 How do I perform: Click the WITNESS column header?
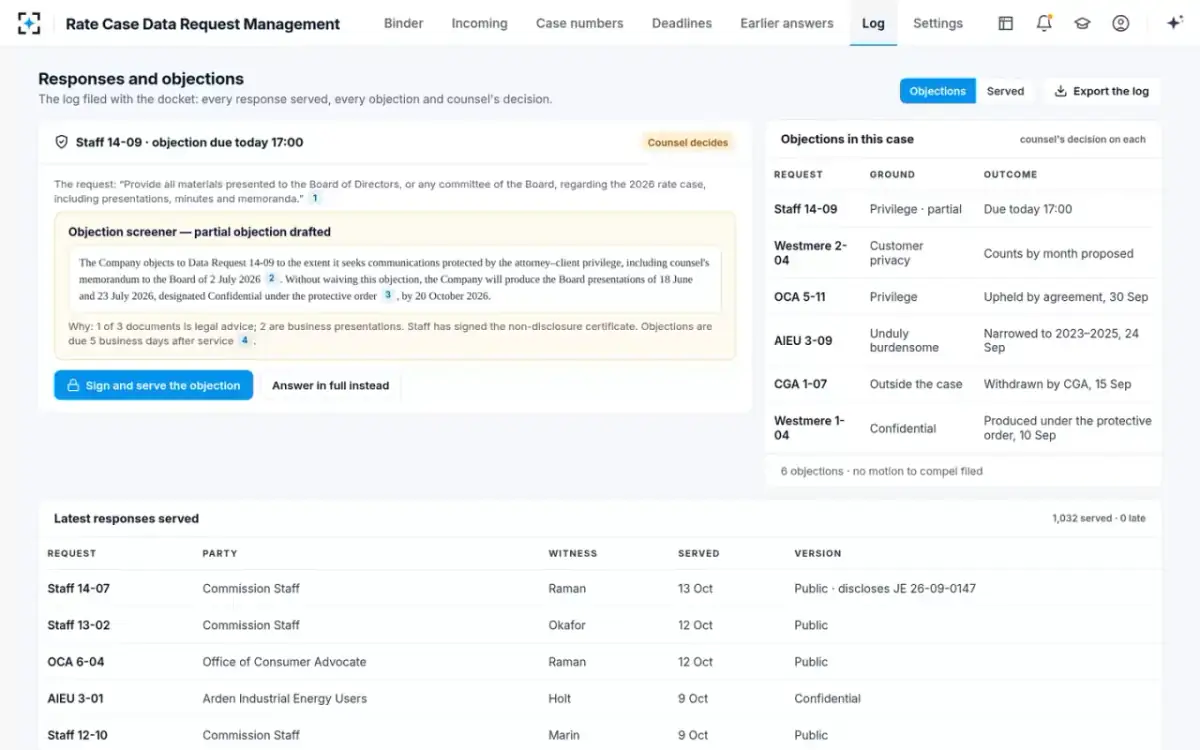point(573,553)
